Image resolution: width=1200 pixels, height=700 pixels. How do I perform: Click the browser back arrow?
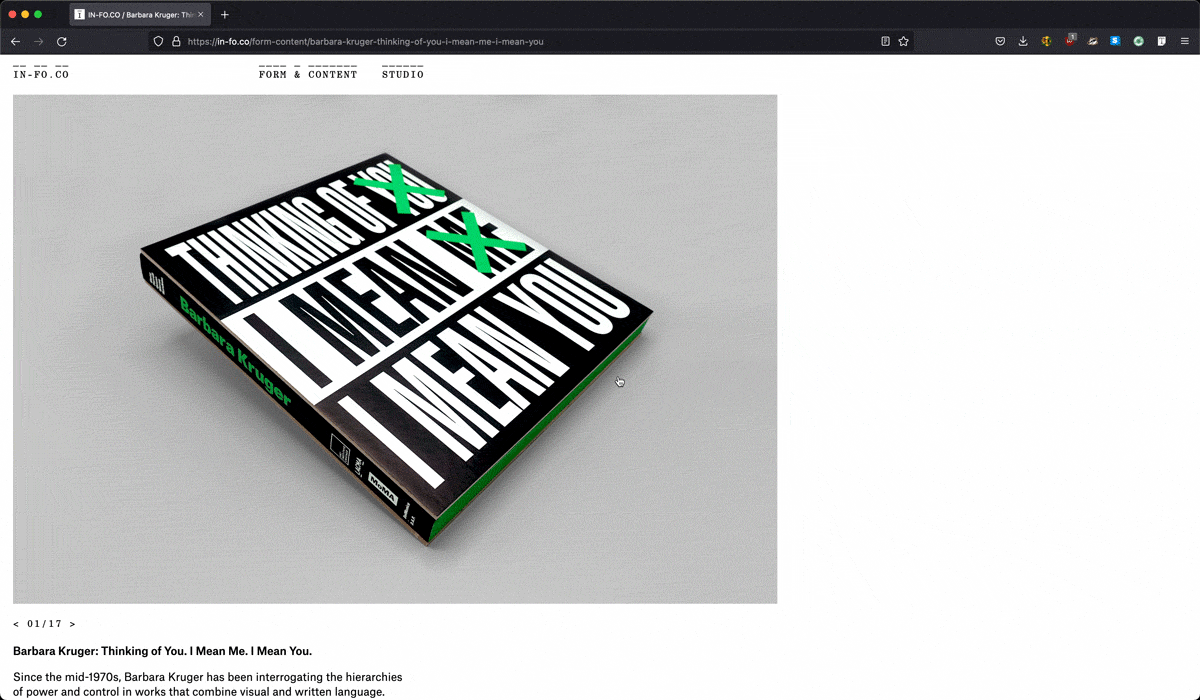click(x=15, y=42)
